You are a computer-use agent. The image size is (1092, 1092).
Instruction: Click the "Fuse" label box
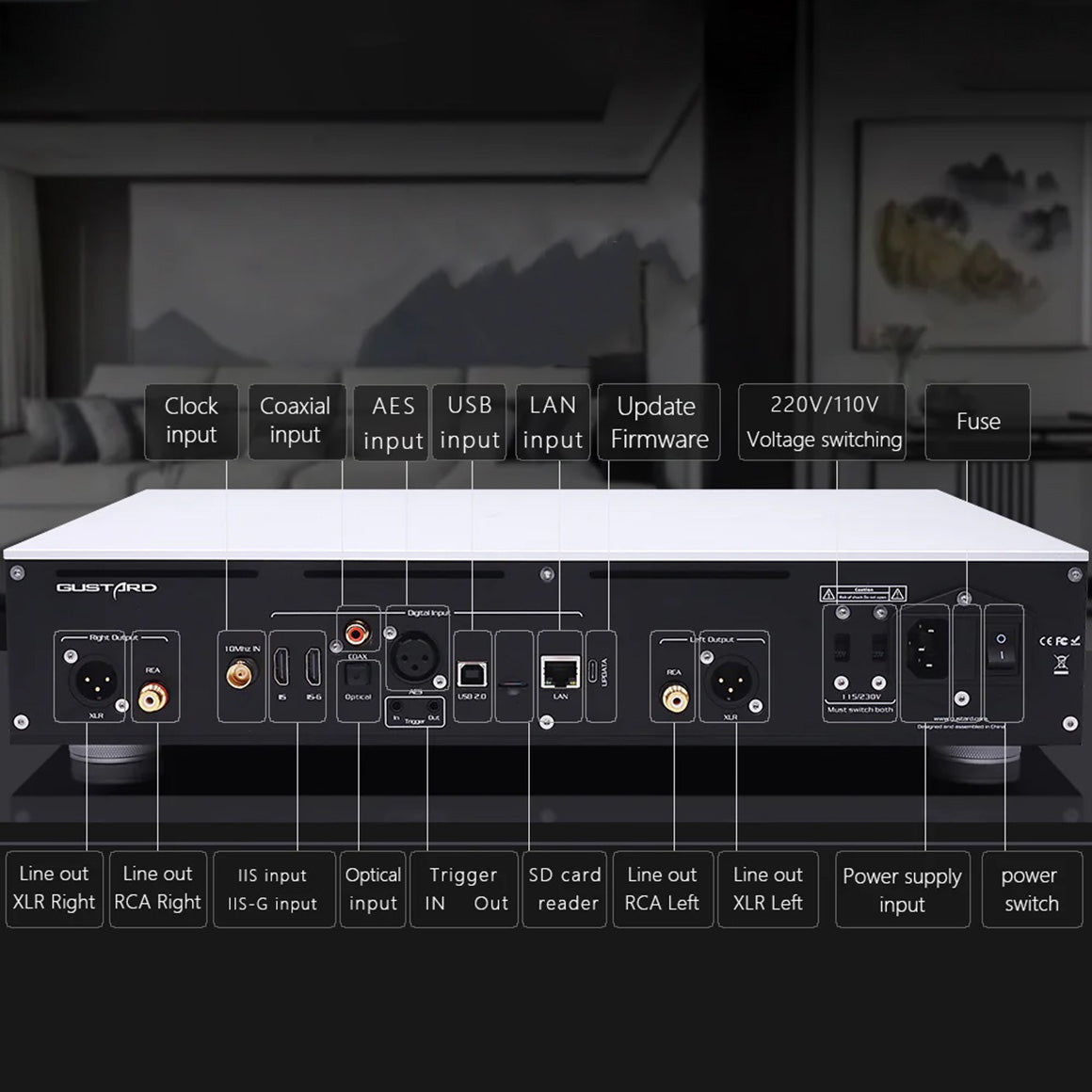(977, 422)
